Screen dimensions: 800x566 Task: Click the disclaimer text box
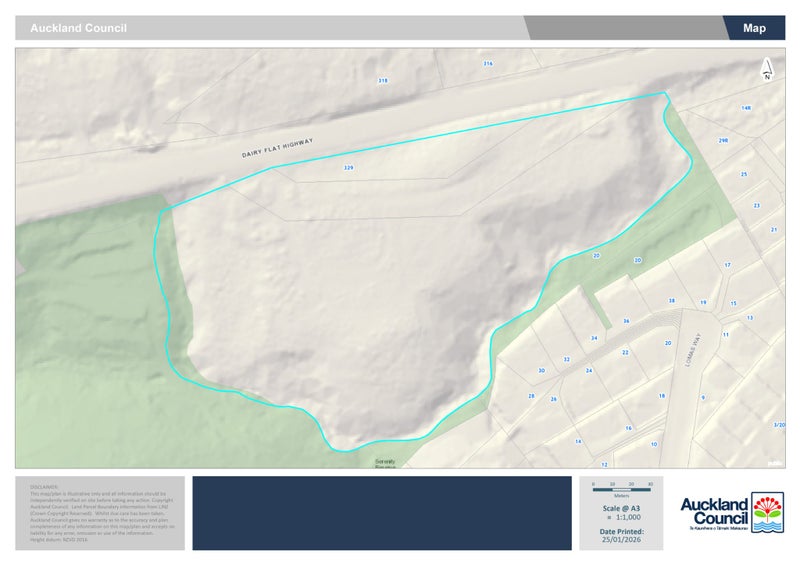(x=99, y=512)
